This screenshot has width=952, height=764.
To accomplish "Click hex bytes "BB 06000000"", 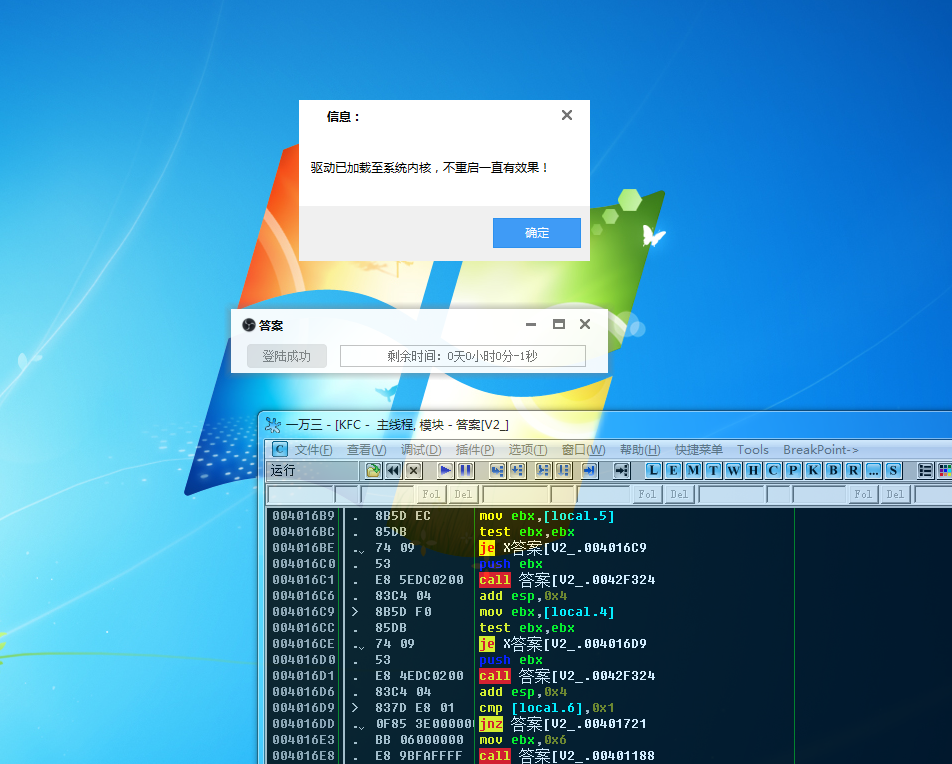I will click(419, 740).
